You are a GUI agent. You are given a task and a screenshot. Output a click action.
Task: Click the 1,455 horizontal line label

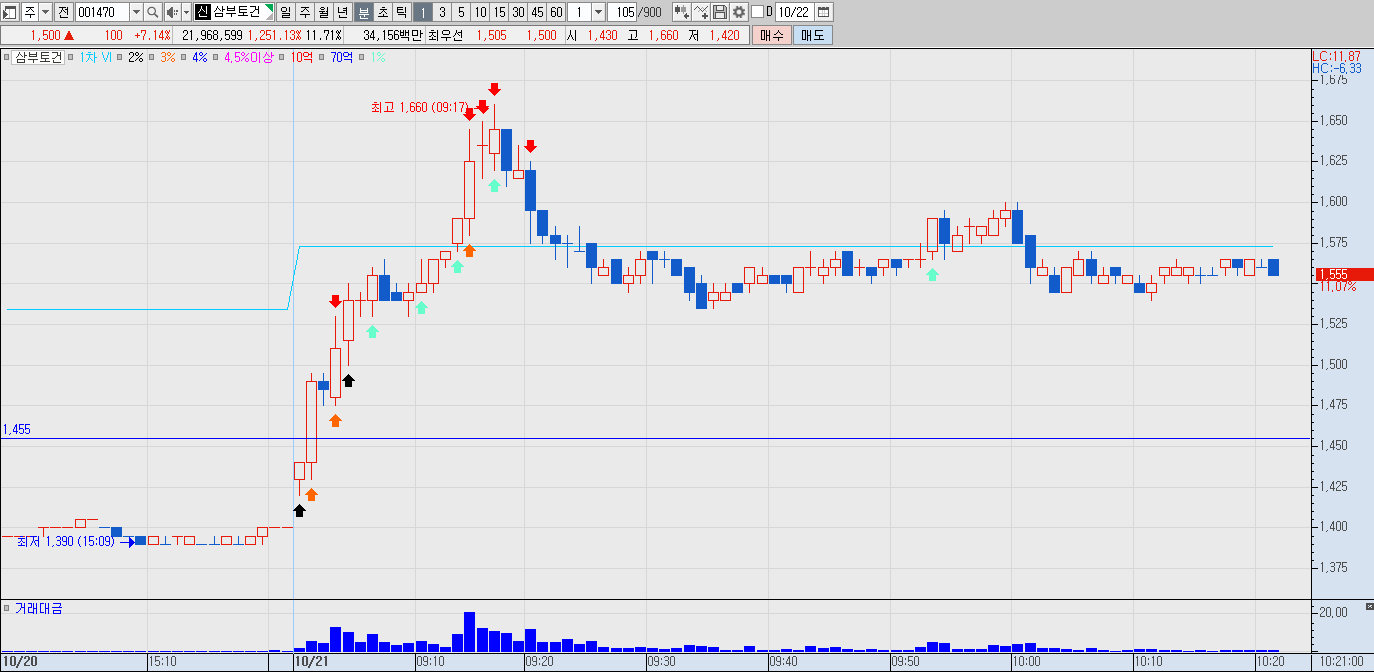(17, 429)
